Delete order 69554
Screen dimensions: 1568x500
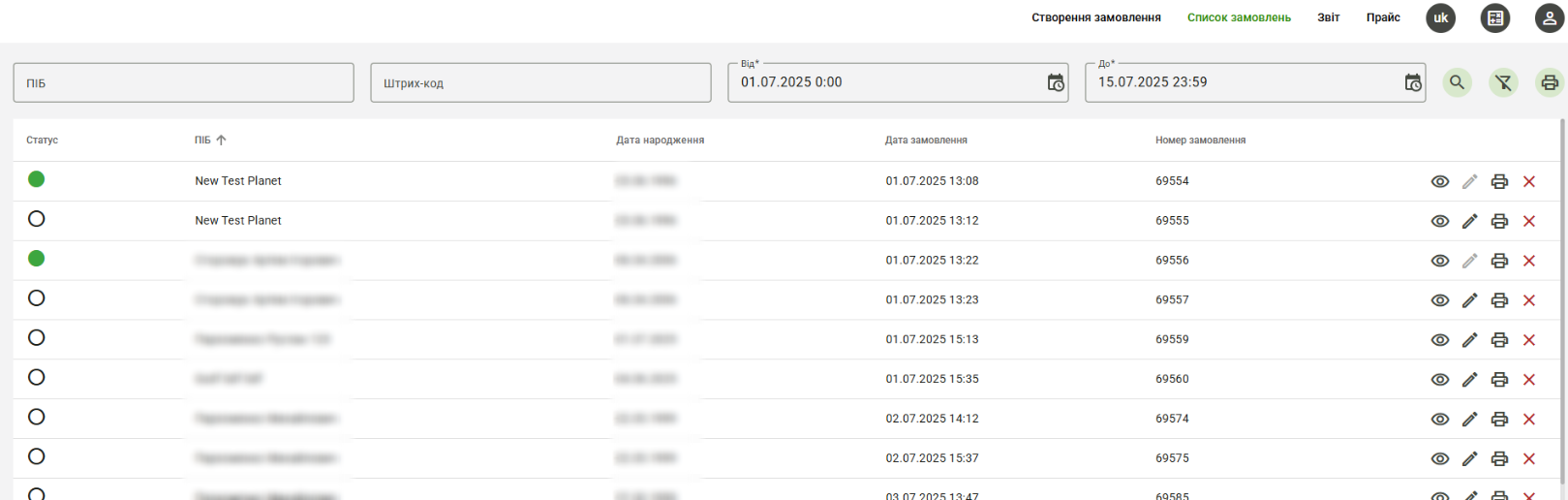click(1529, 181)
